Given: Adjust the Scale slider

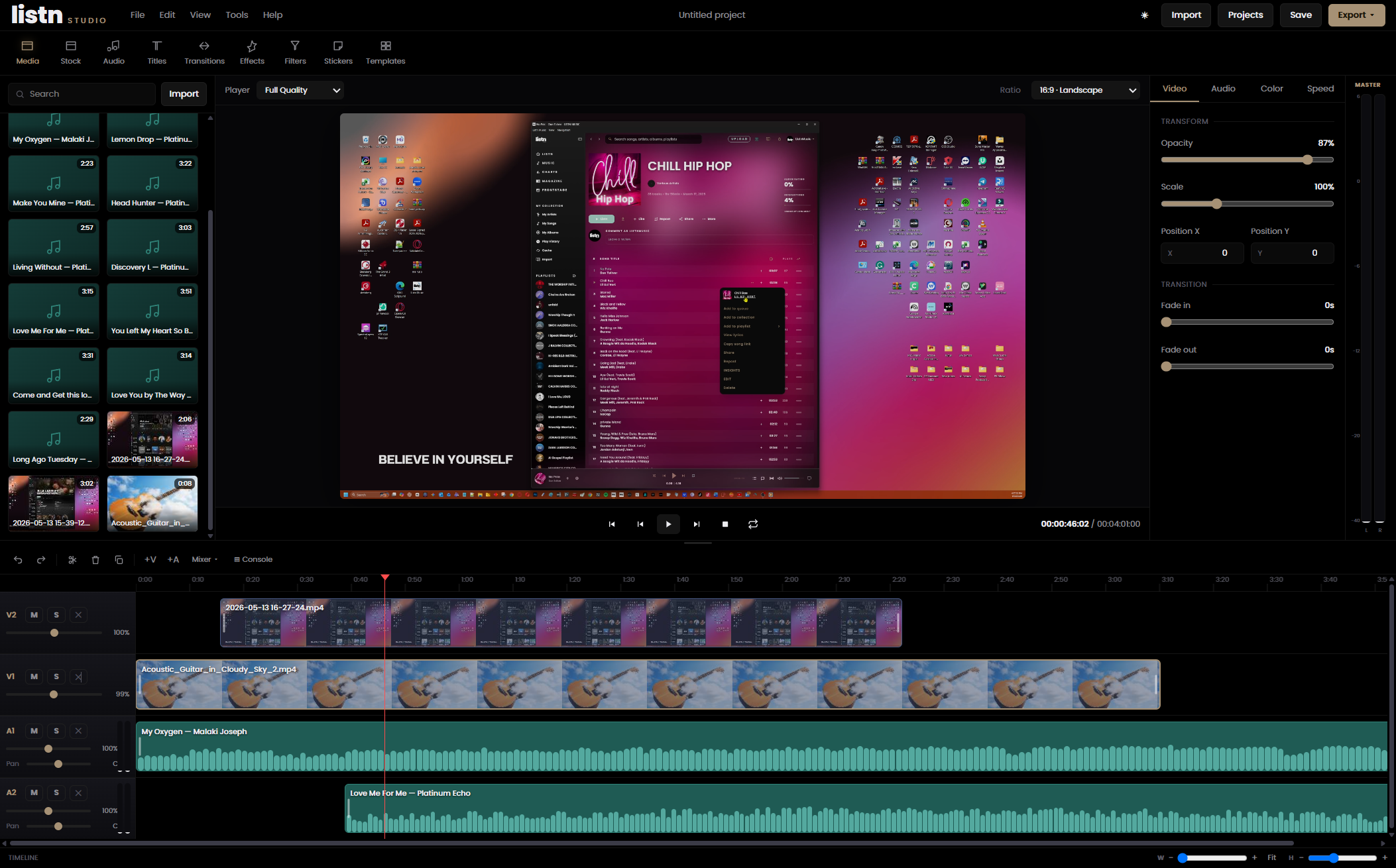Looking at the screenshot, I should [x=1247, y=204].
